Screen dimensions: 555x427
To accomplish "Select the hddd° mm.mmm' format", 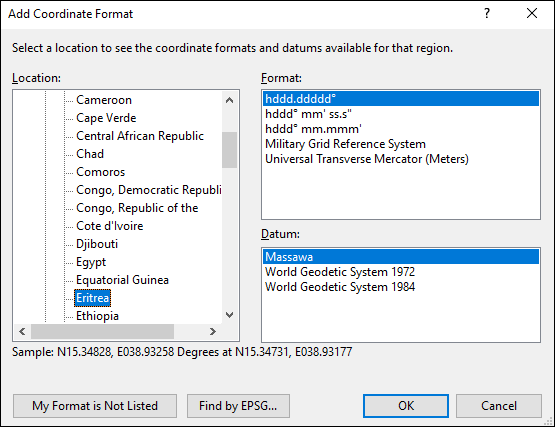I will point(401,129).
